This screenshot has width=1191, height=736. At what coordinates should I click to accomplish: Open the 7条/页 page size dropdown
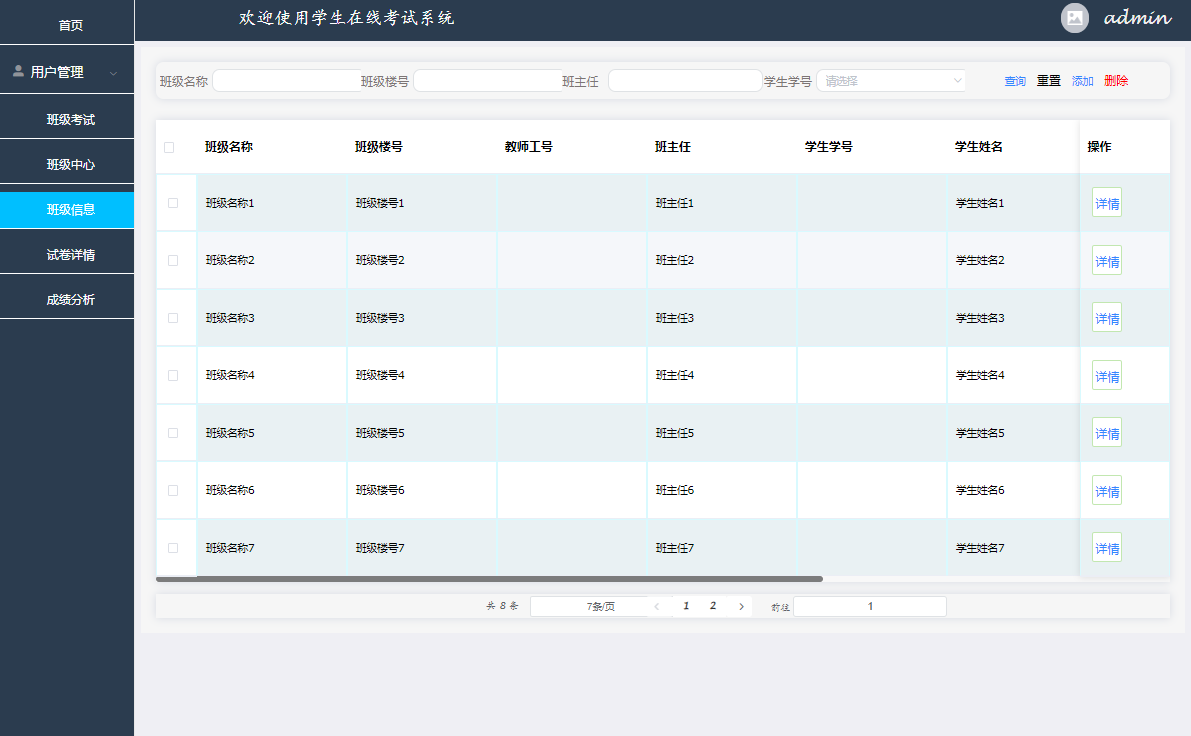(600, 606)
